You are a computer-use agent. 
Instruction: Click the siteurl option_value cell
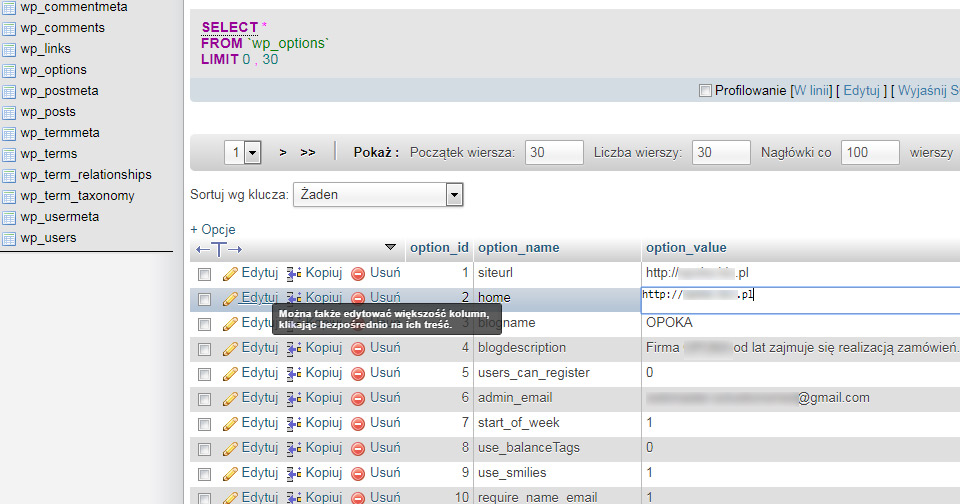[800, 273]
